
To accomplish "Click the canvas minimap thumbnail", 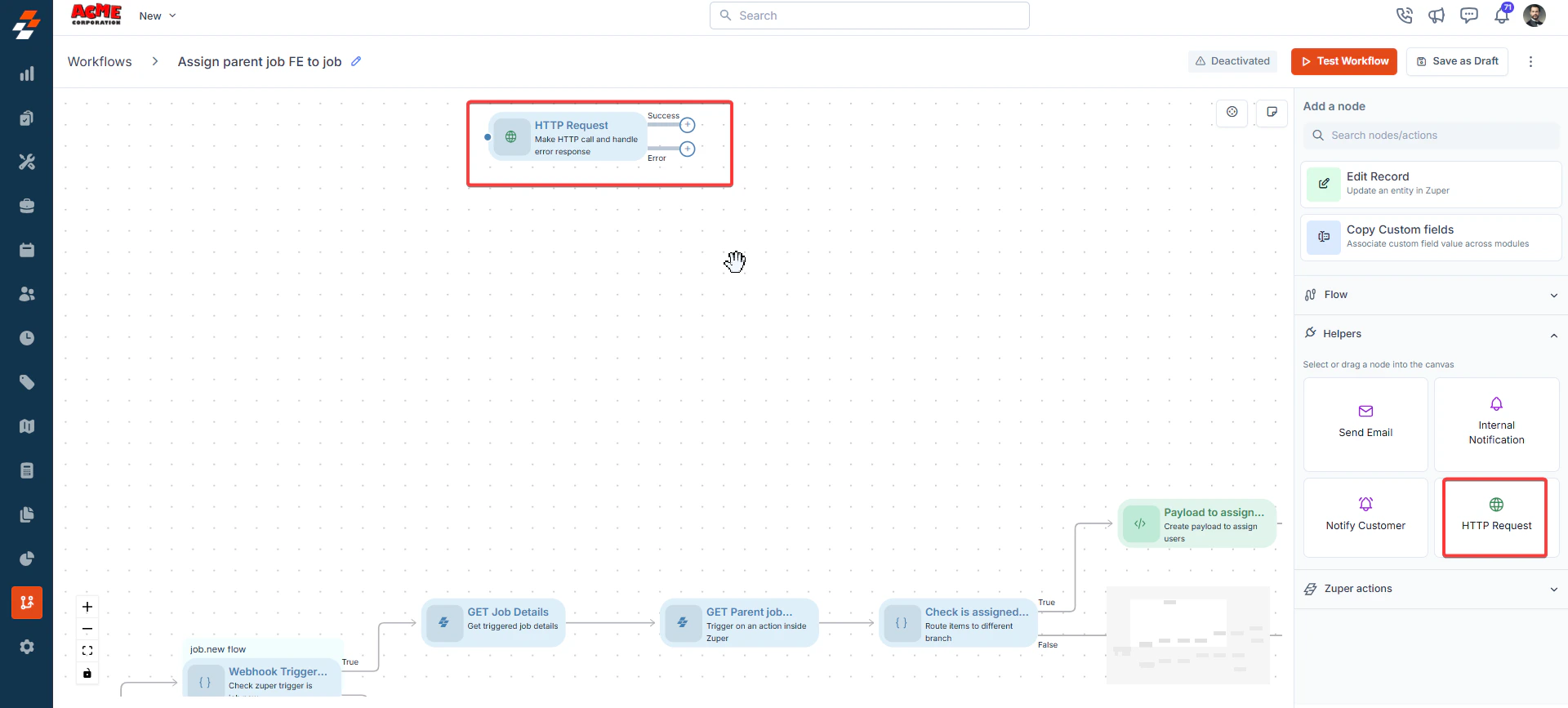I will [1188, 635].
